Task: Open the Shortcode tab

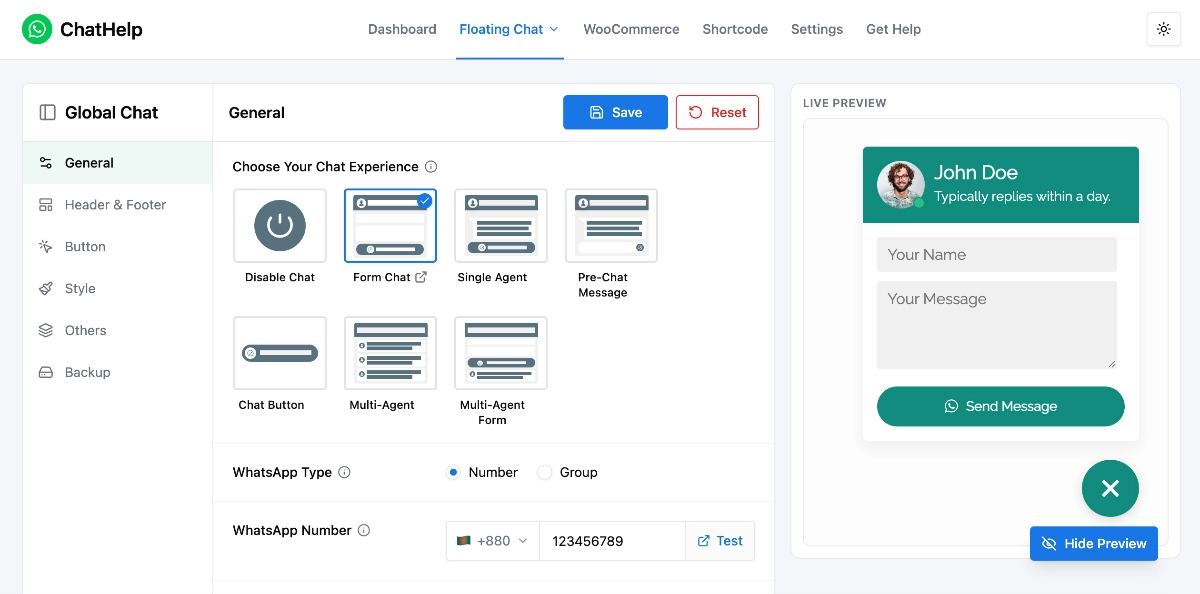Action: [x=735, y=29]
